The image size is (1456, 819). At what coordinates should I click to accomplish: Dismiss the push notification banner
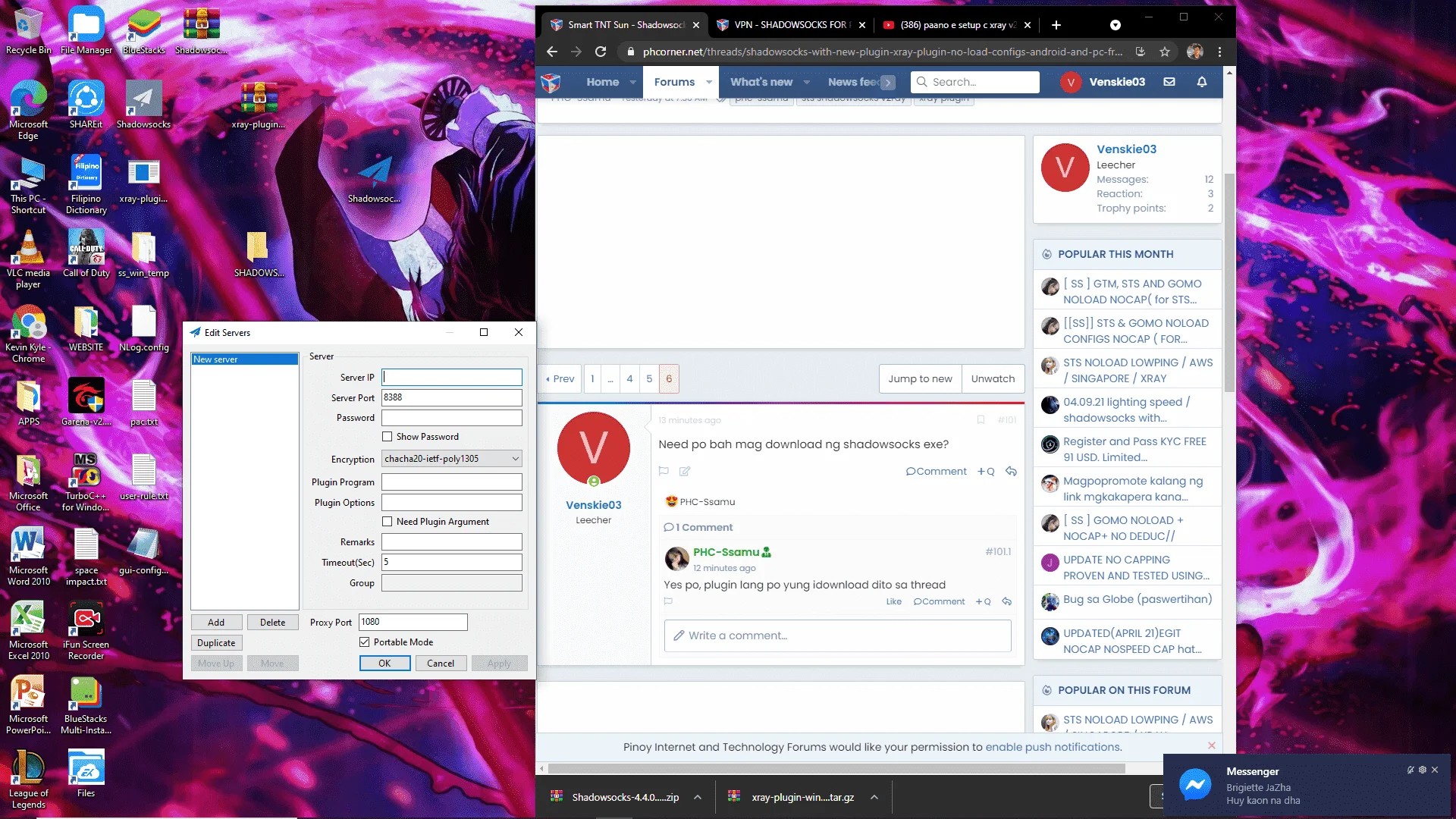click(x=1212, y=745)
